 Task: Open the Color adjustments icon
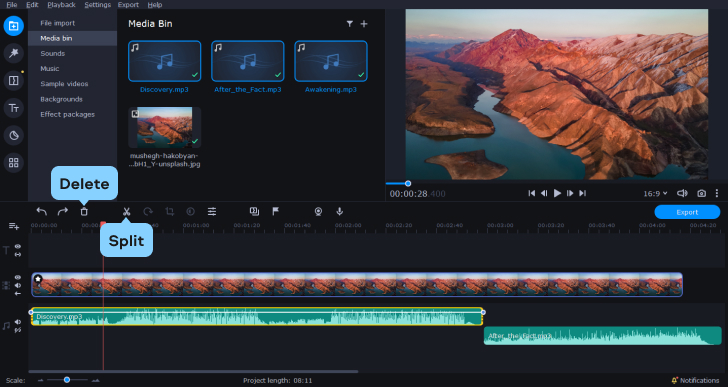pos(190,212)
